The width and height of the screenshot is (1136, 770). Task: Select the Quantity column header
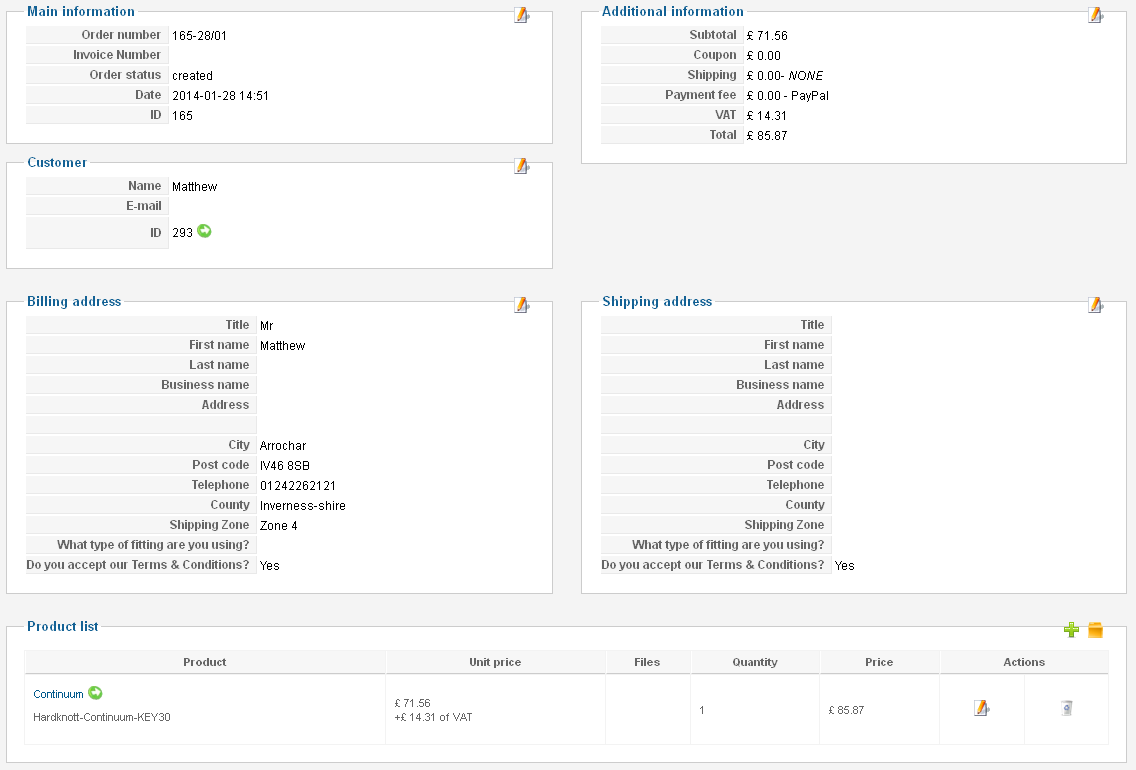(755, 662)
